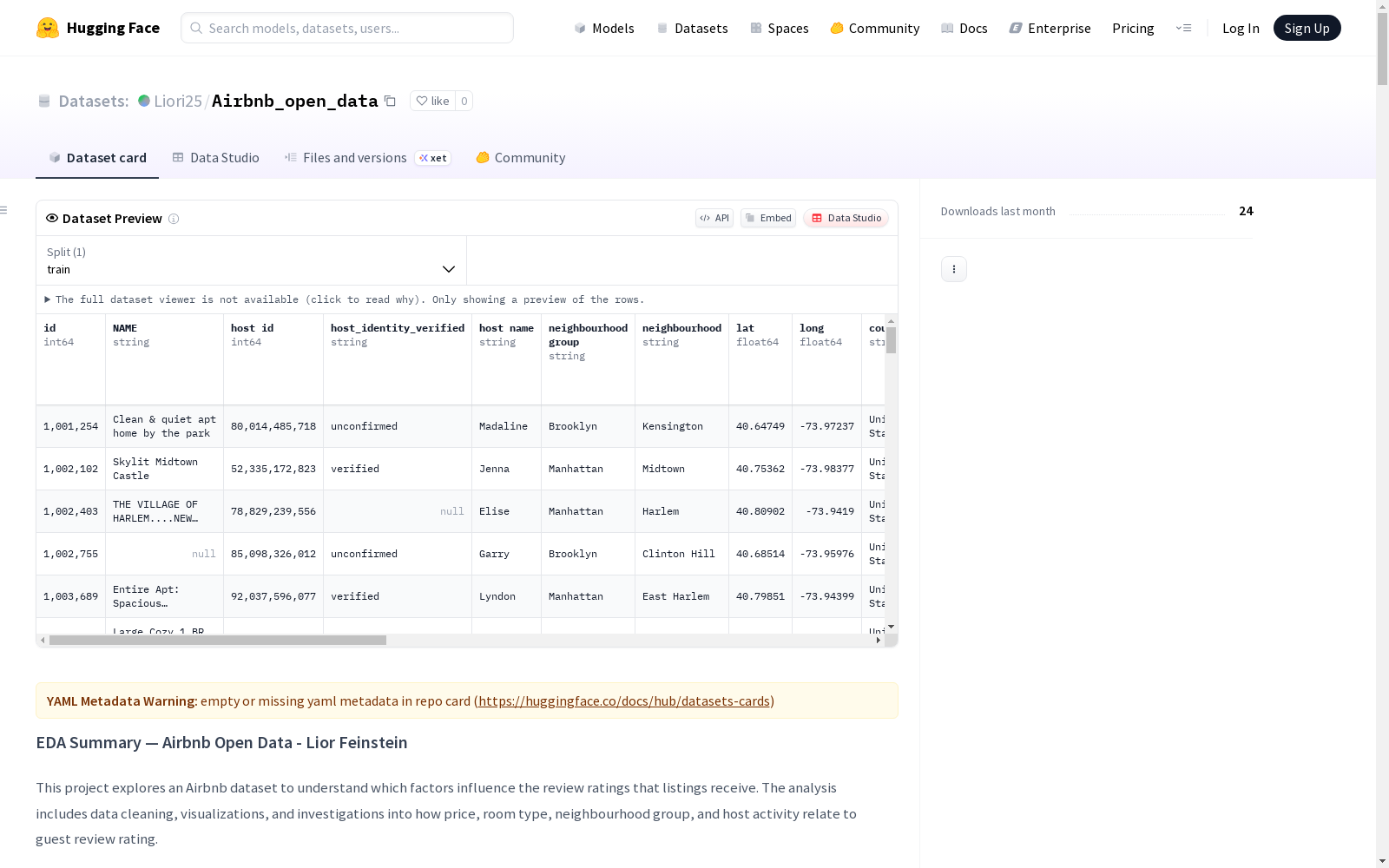This screenshot has height=868, width=1389.
Task: Open the Spaces nav item
Action: (x=780, y=28)
